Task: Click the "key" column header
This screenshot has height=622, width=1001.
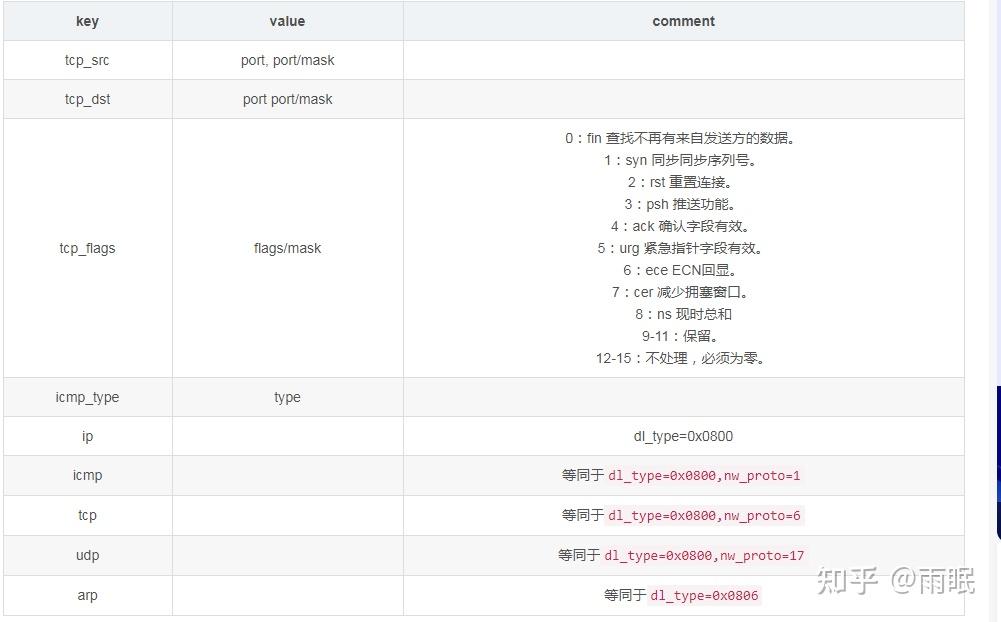Action: tap(87, 21)
